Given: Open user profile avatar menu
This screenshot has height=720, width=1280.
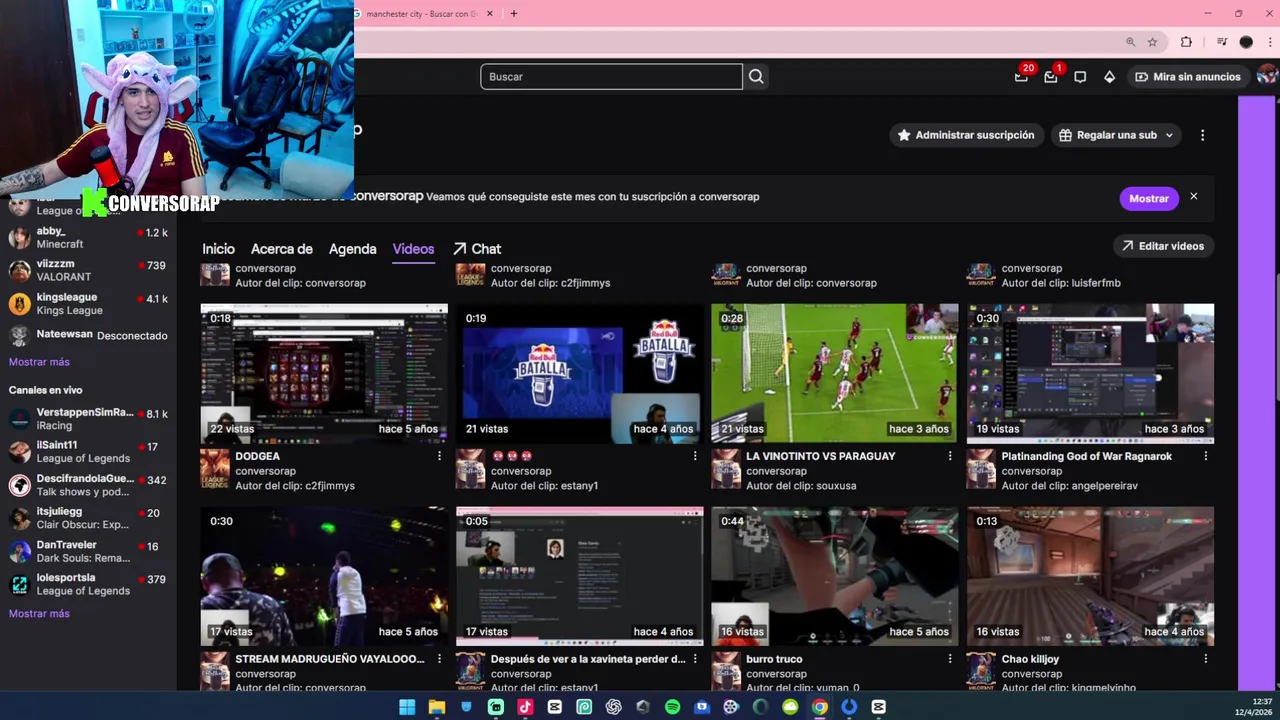Looking at the screenshot, I should 1267,76.
